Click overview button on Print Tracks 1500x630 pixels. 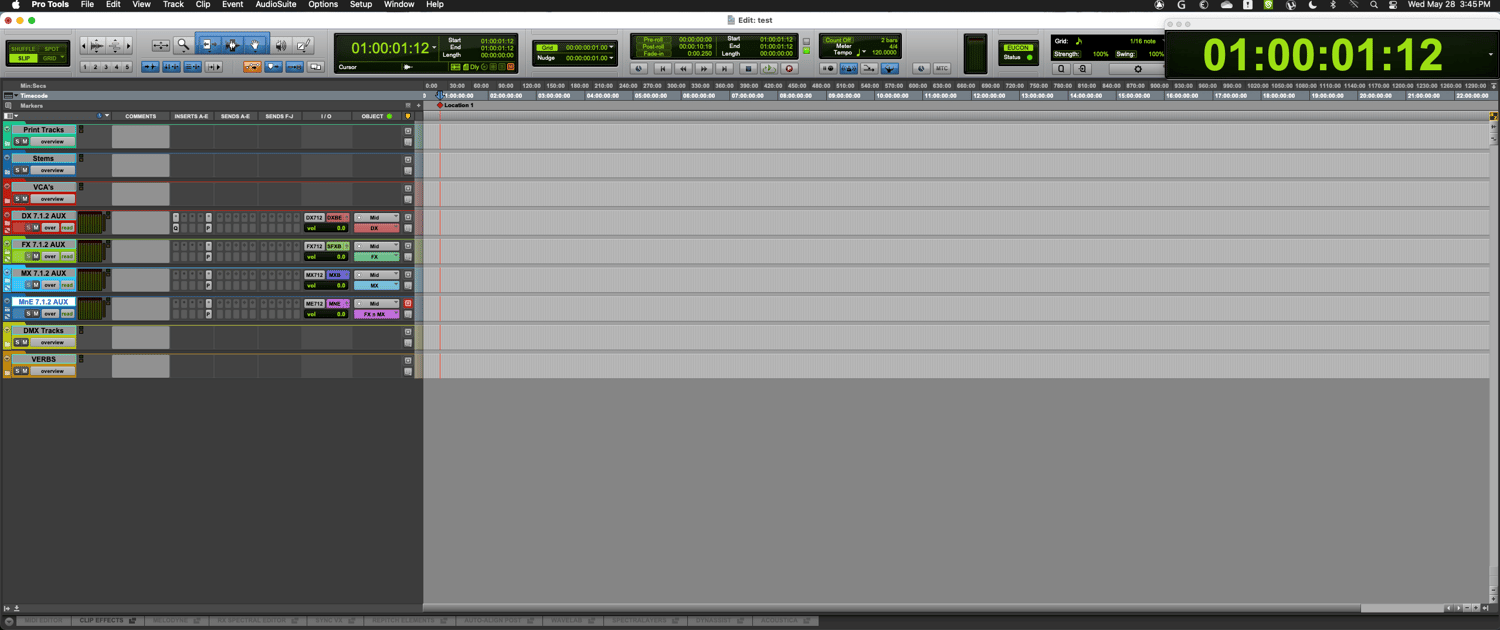pyautogui.click(x=52, y=142)
